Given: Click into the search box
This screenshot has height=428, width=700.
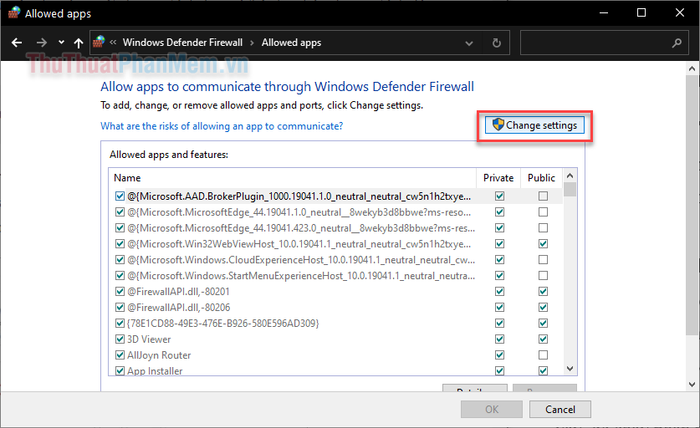Looking at the screenshot, I should click(x=604, y=43).
